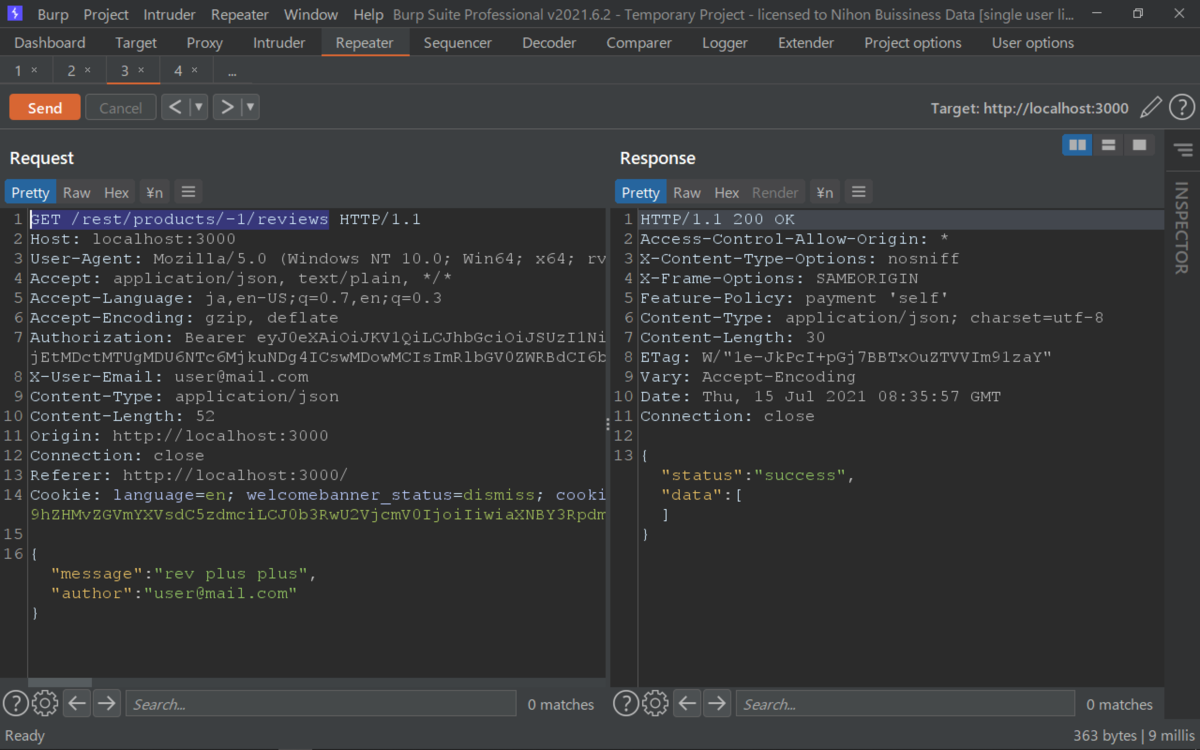Send the request with the Send button
Image resolution: width=1200 pixels, height=750 pixels.
[x=45, y=108]
